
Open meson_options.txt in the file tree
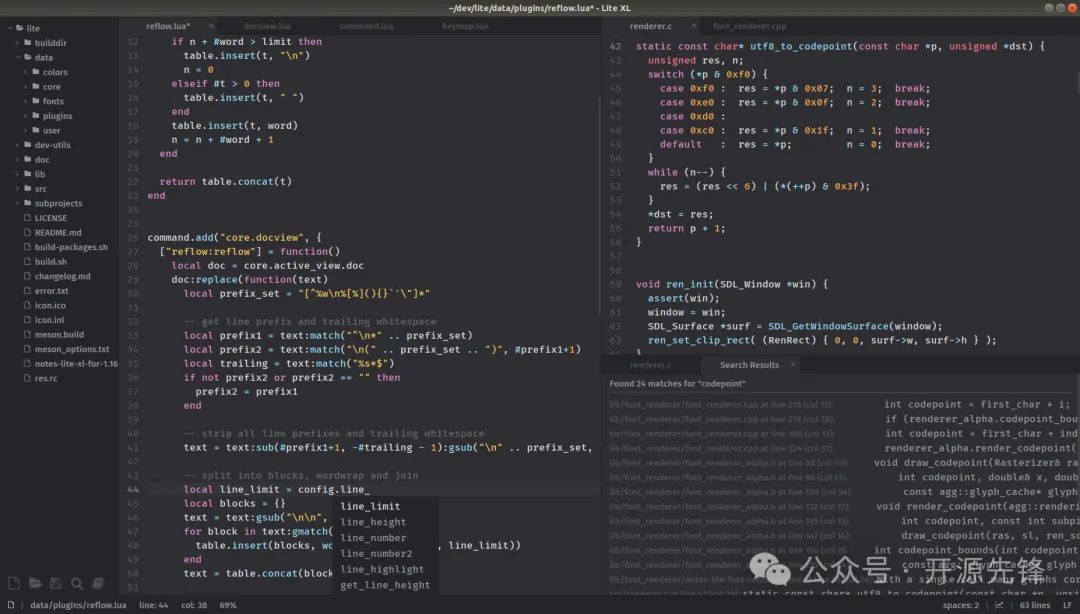pos(72,349)
